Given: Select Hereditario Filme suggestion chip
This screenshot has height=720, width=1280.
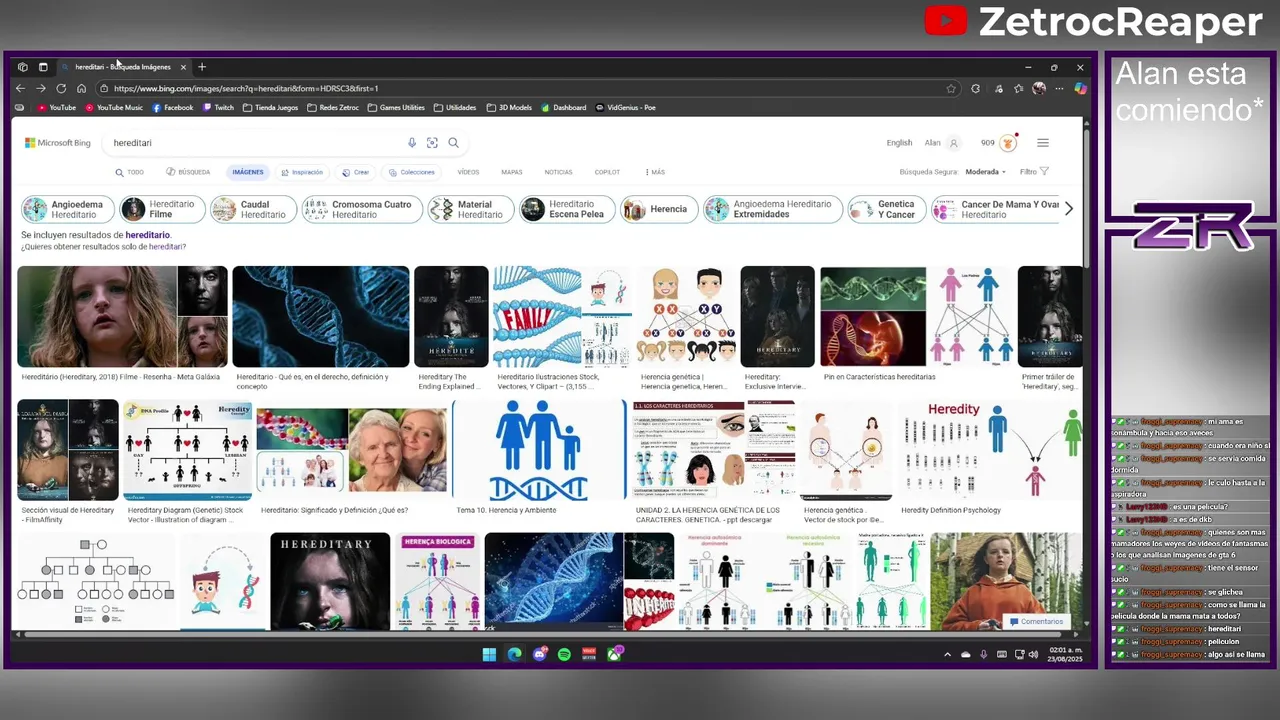Looking at the screenshot, I should pyautogui.click(x=162, y=209).
